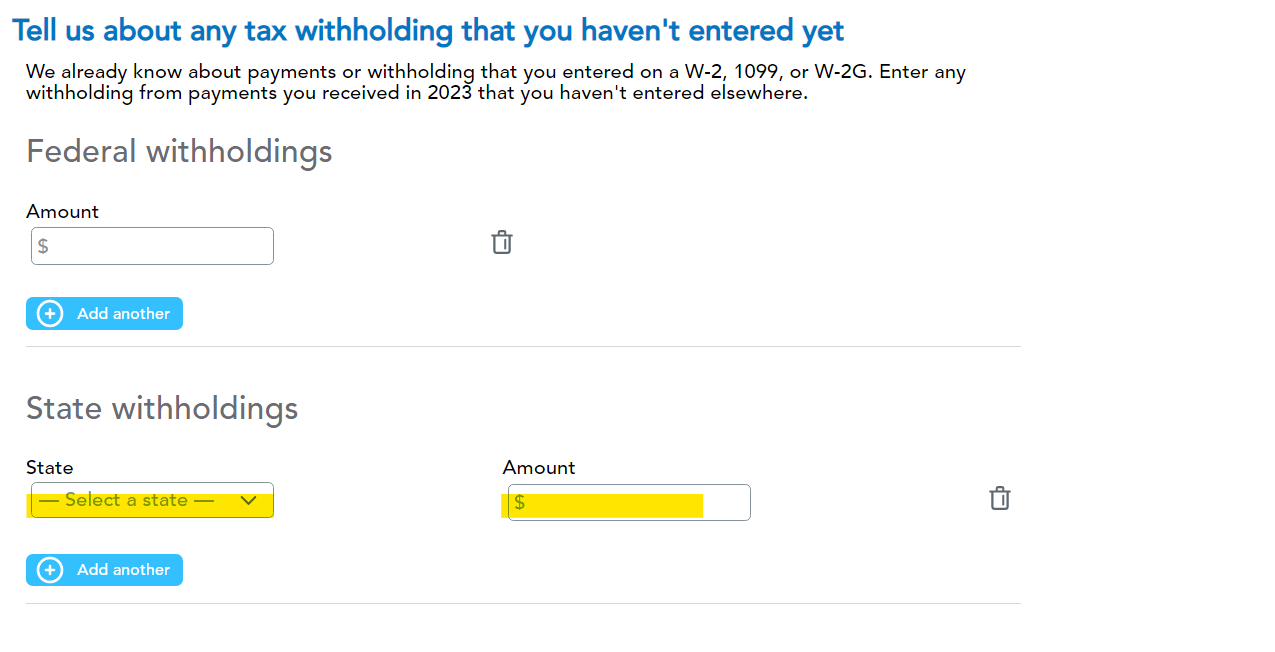The width and height of the screenshot is (1275, 652).
Task: Delete the state withholding entry with trash icon
Action: pos(1000,499)
